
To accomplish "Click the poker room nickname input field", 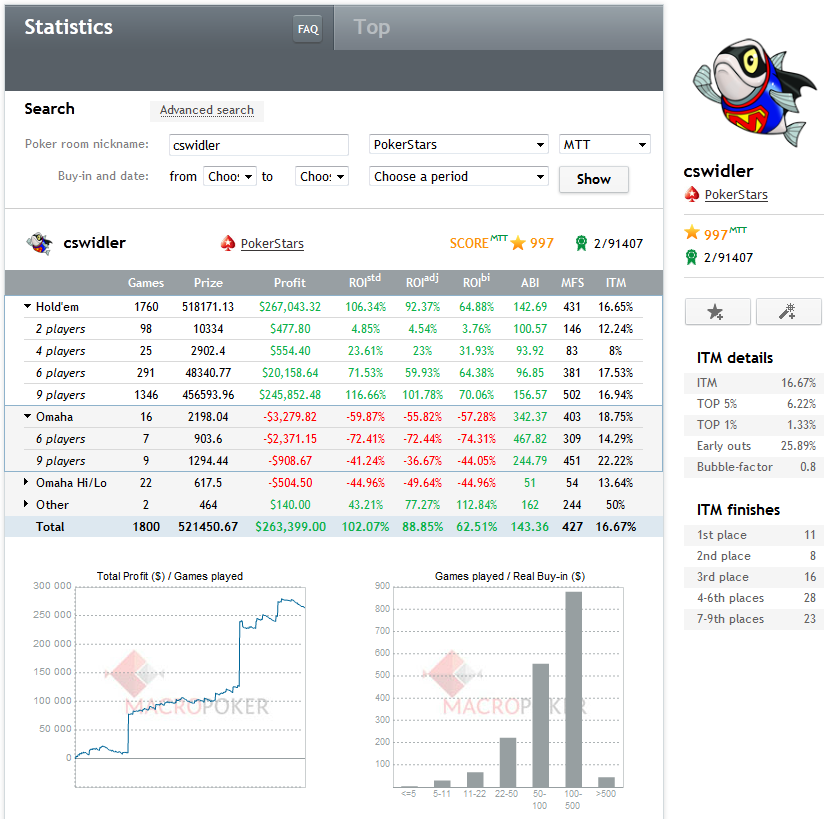I will (258, 145).
